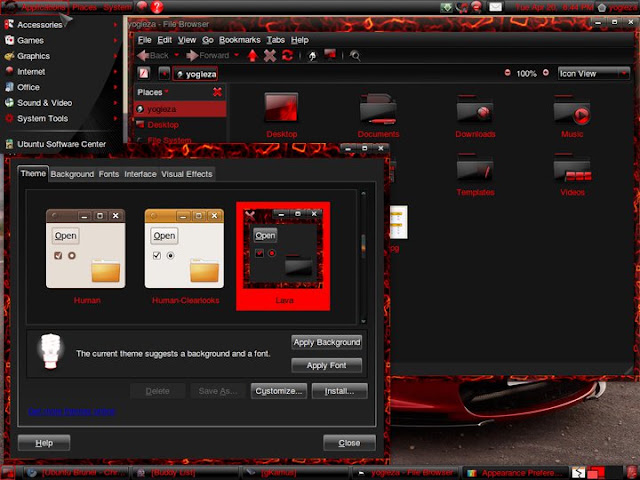Click the Computer icon in toolbar

coord(330,55)
